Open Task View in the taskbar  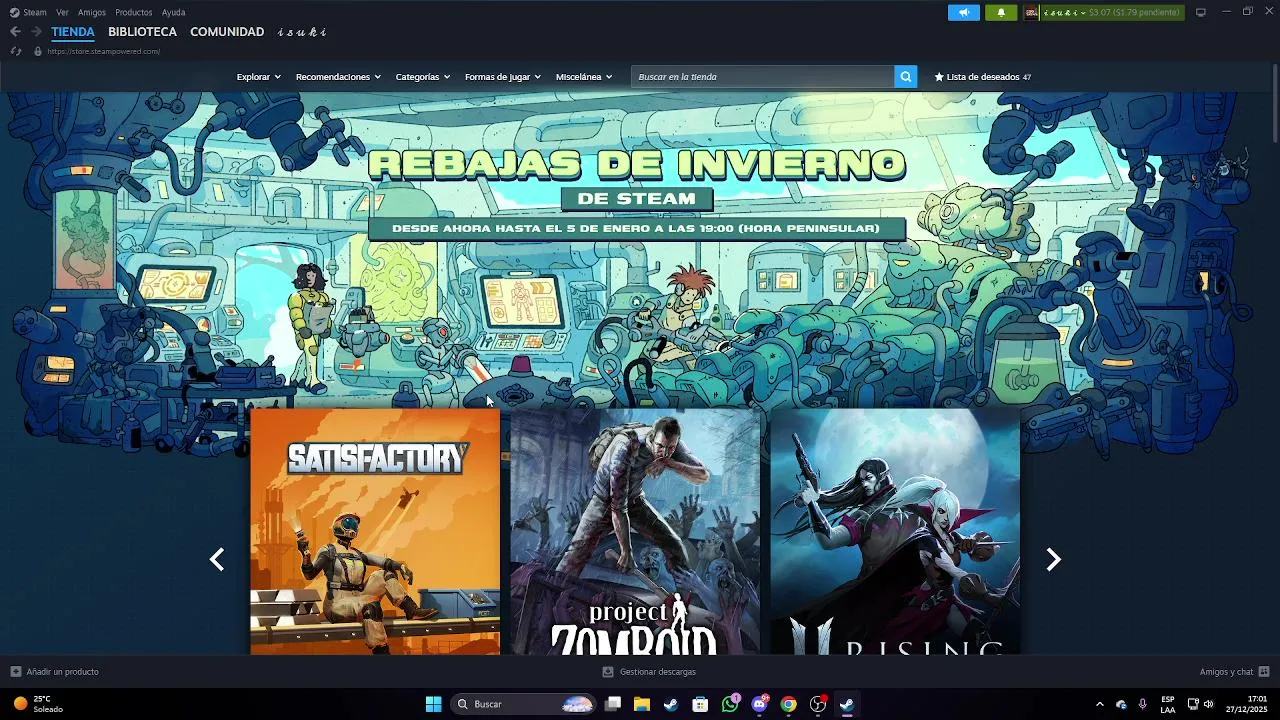pos(613,704)
